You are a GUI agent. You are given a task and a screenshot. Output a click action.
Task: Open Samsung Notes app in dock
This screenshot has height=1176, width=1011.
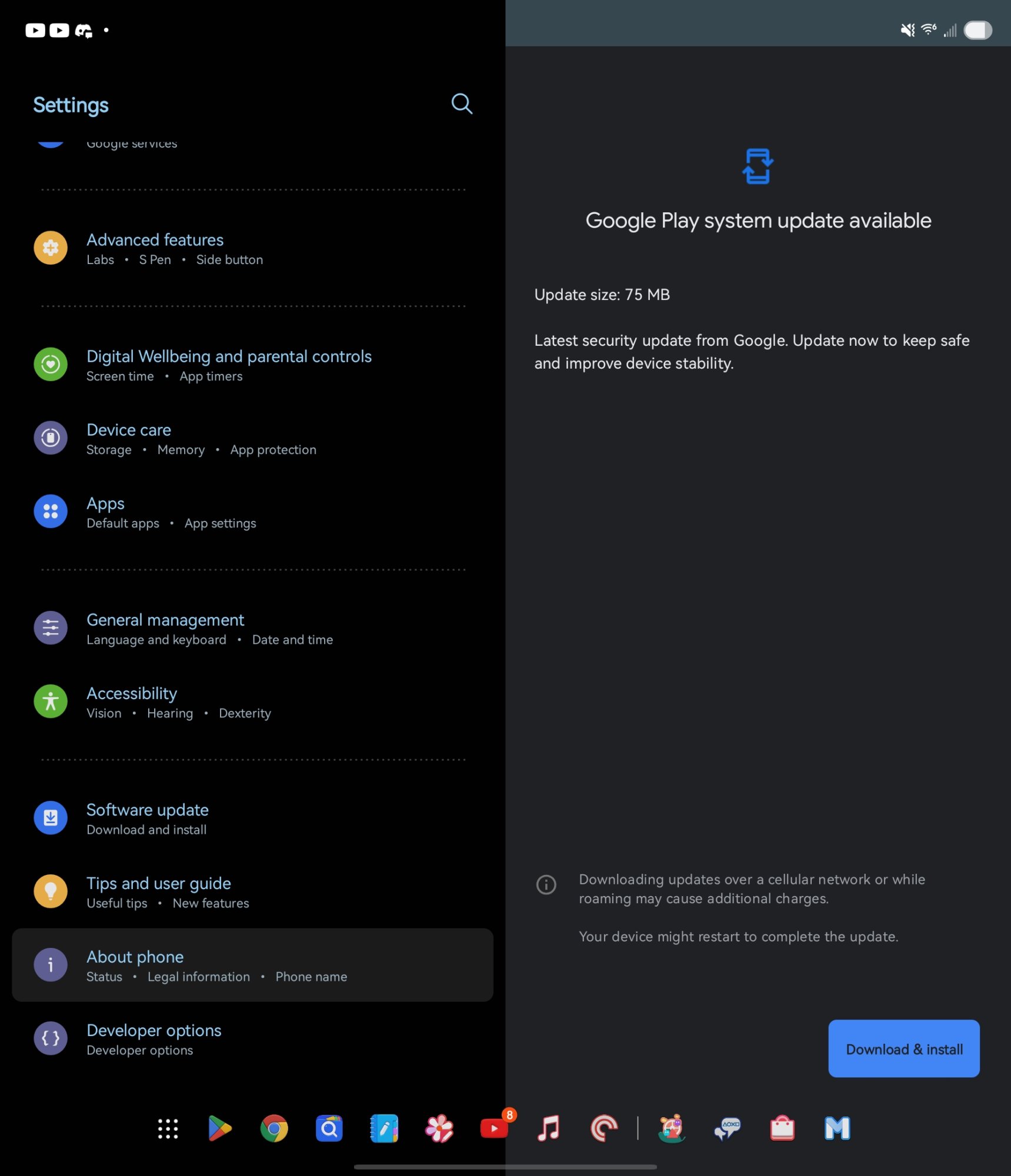pyautogui.click(x=384, y=1128)
